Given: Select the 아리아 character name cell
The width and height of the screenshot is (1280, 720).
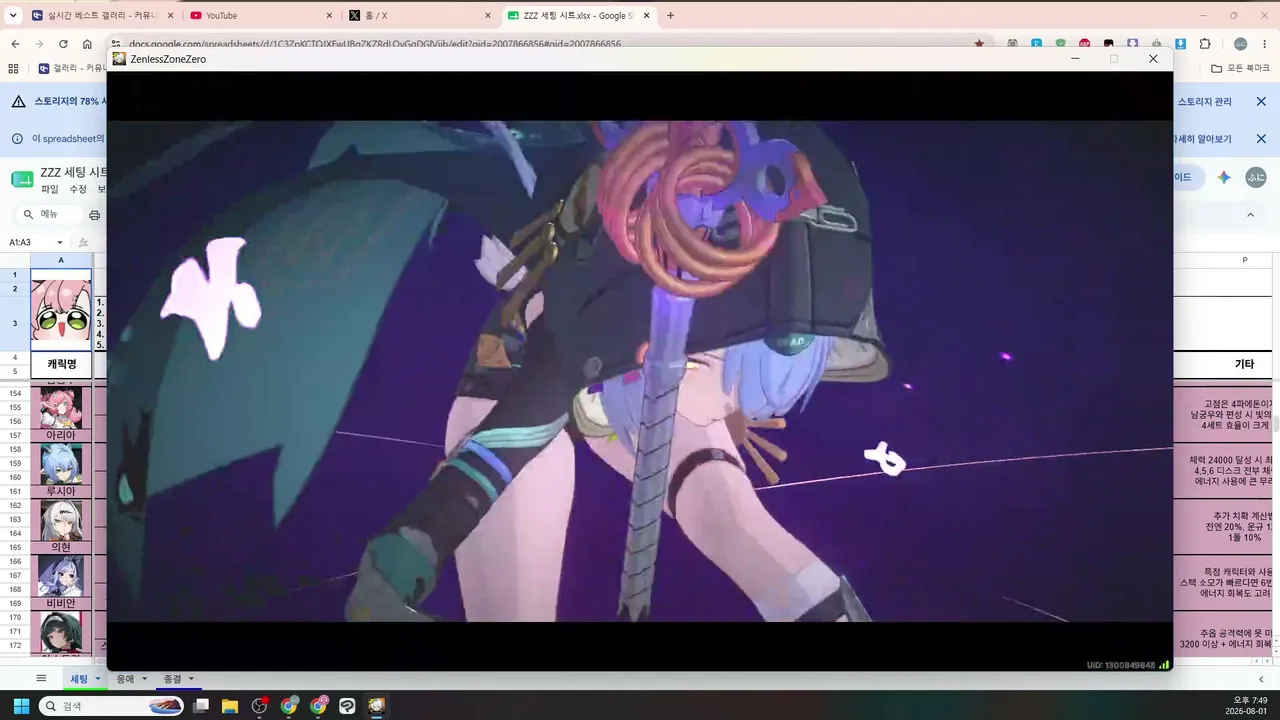Looking at the screenshot, I should tap(61, 436).
